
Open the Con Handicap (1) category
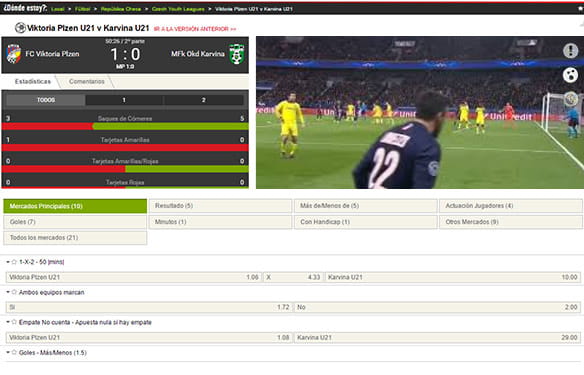tap(365, 222)
